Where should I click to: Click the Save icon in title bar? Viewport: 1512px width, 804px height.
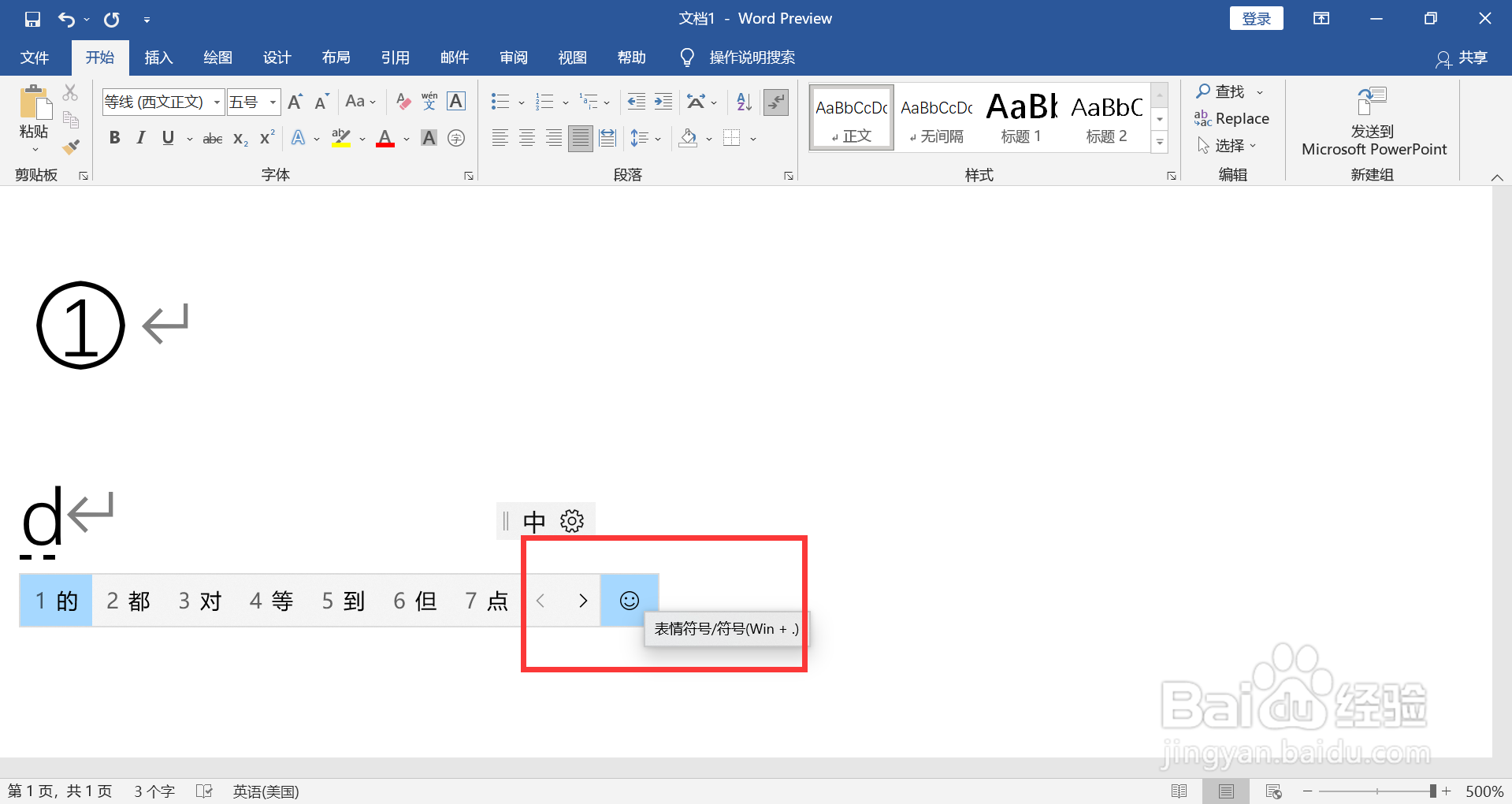[x=32, y=19]
